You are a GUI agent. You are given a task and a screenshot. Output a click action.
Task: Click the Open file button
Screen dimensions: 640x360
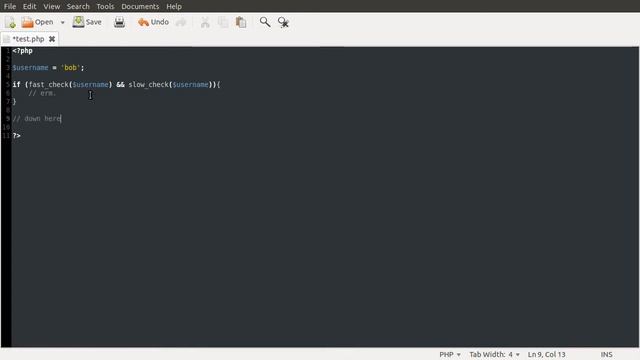pos(38,22)
